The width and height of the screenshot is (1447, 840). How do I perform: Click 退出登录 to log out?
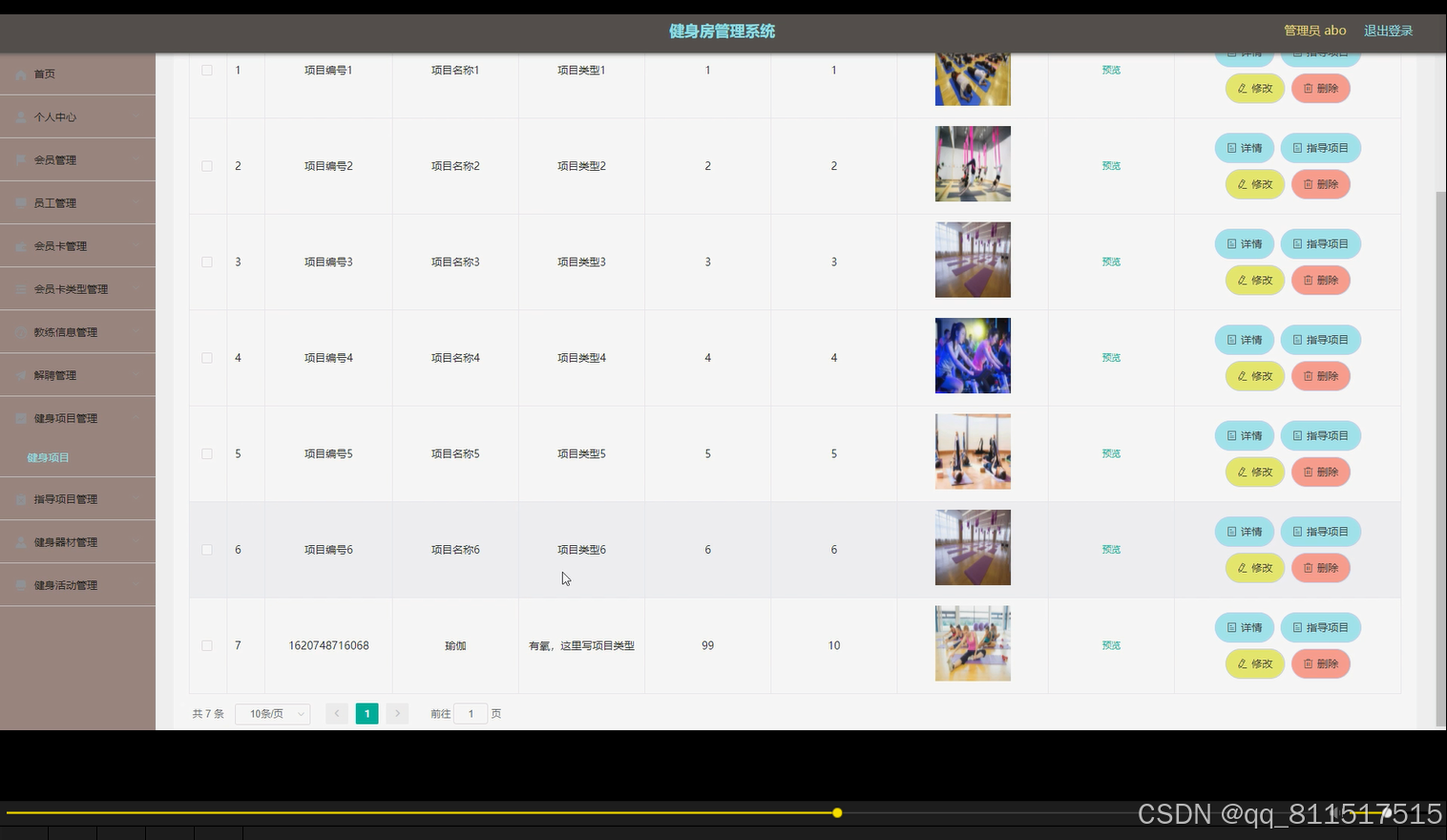[1388, 31]
